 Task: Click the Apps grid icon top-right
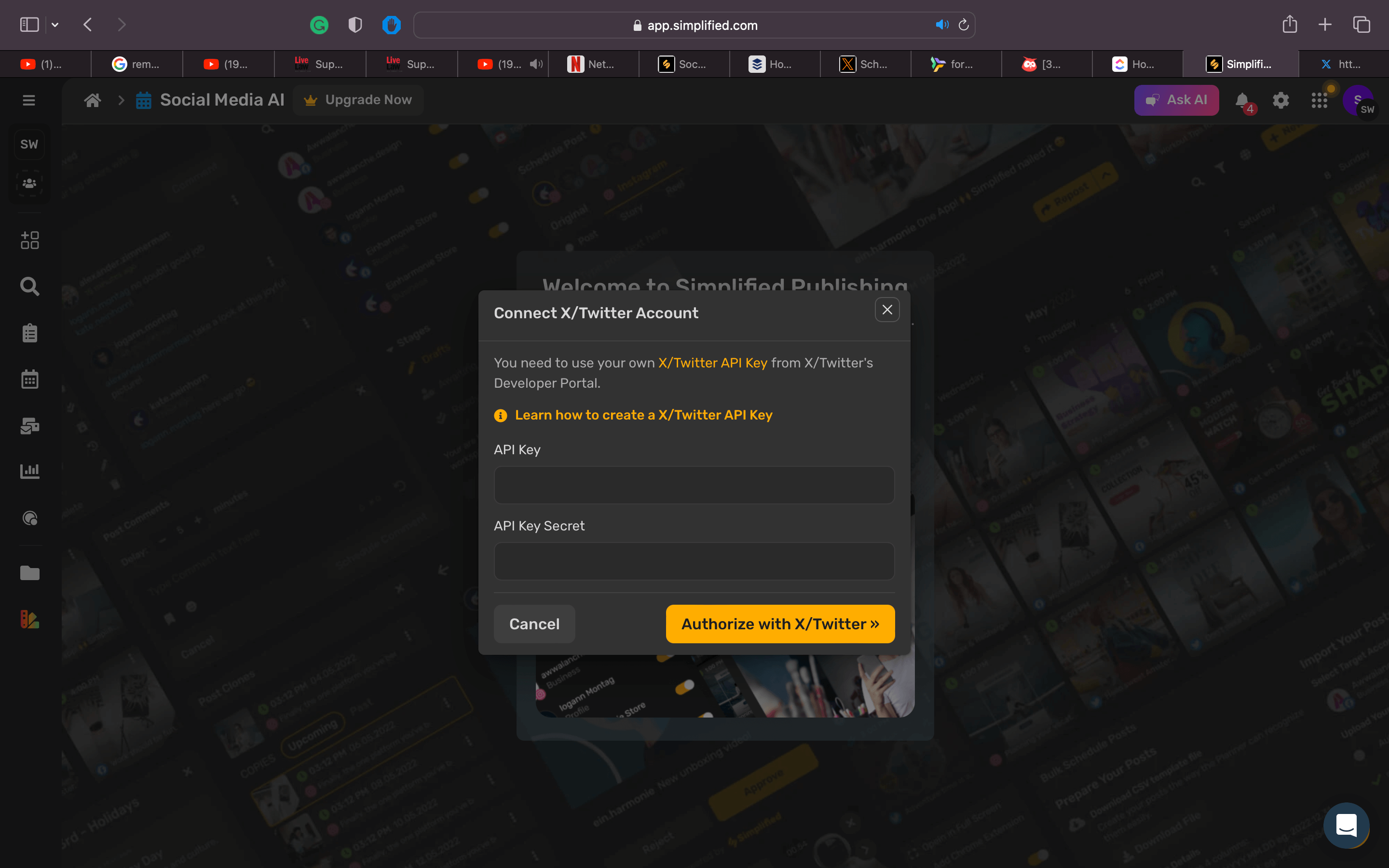tap(1320, 100)
